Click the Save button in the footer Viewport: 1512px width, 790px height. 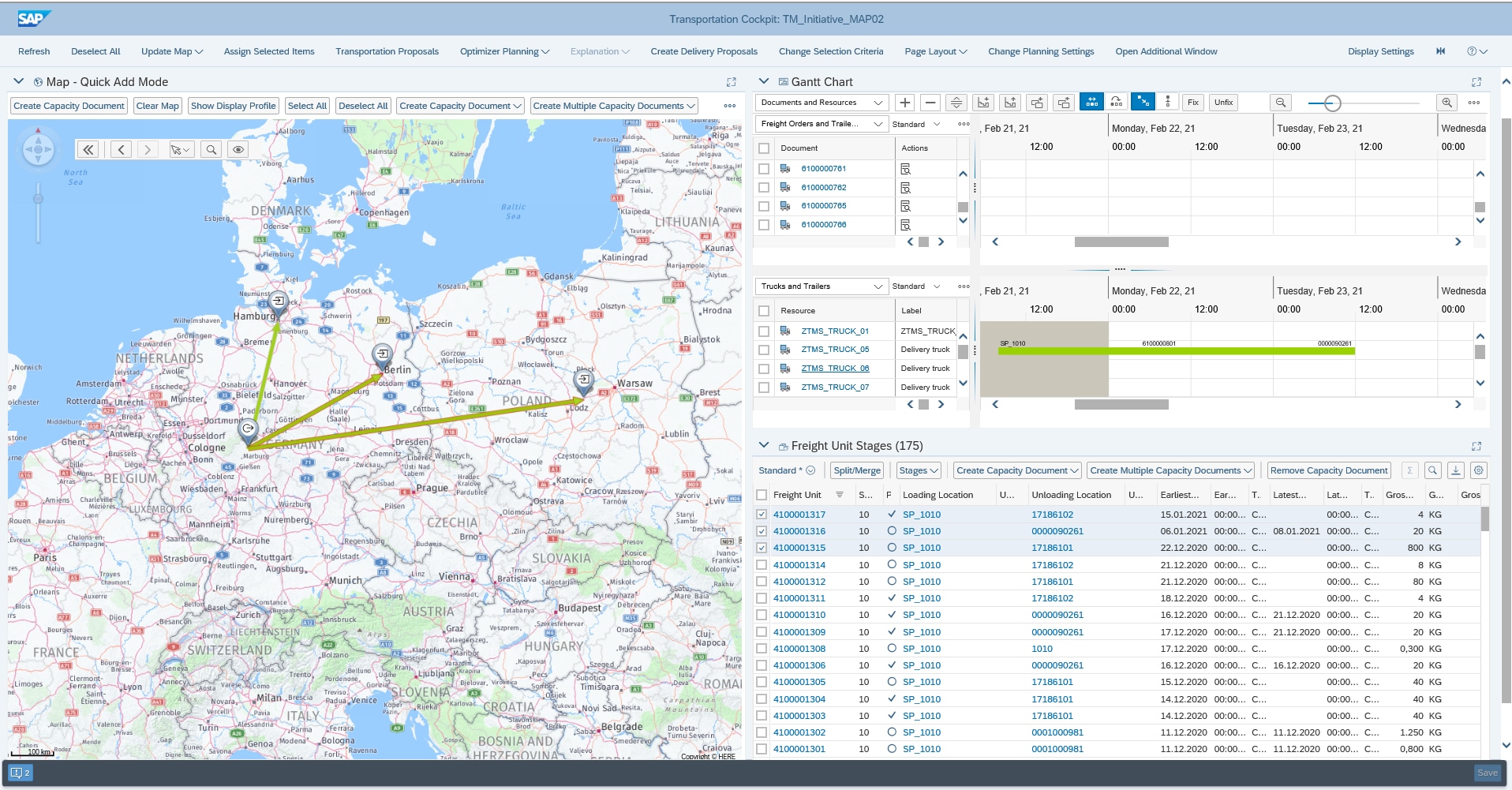pos(1488,773)
